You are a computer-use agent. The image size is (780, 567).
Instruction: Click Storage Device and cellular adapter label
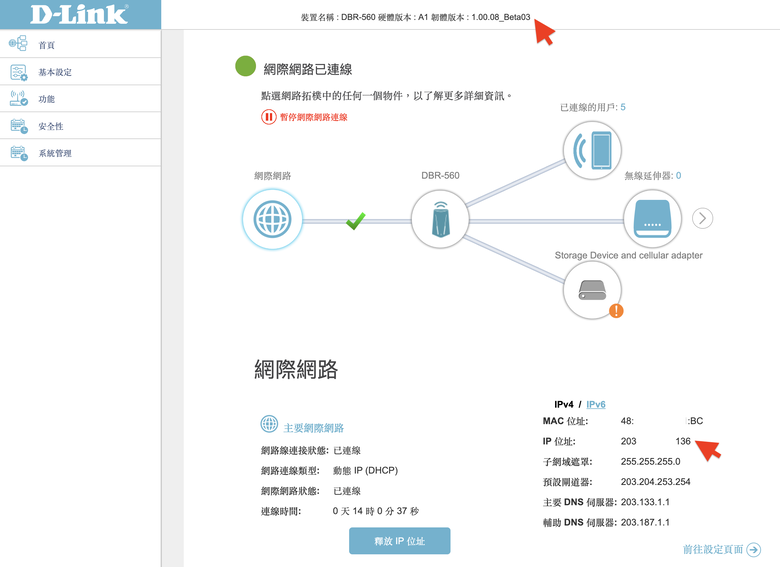tap(628, 255)
